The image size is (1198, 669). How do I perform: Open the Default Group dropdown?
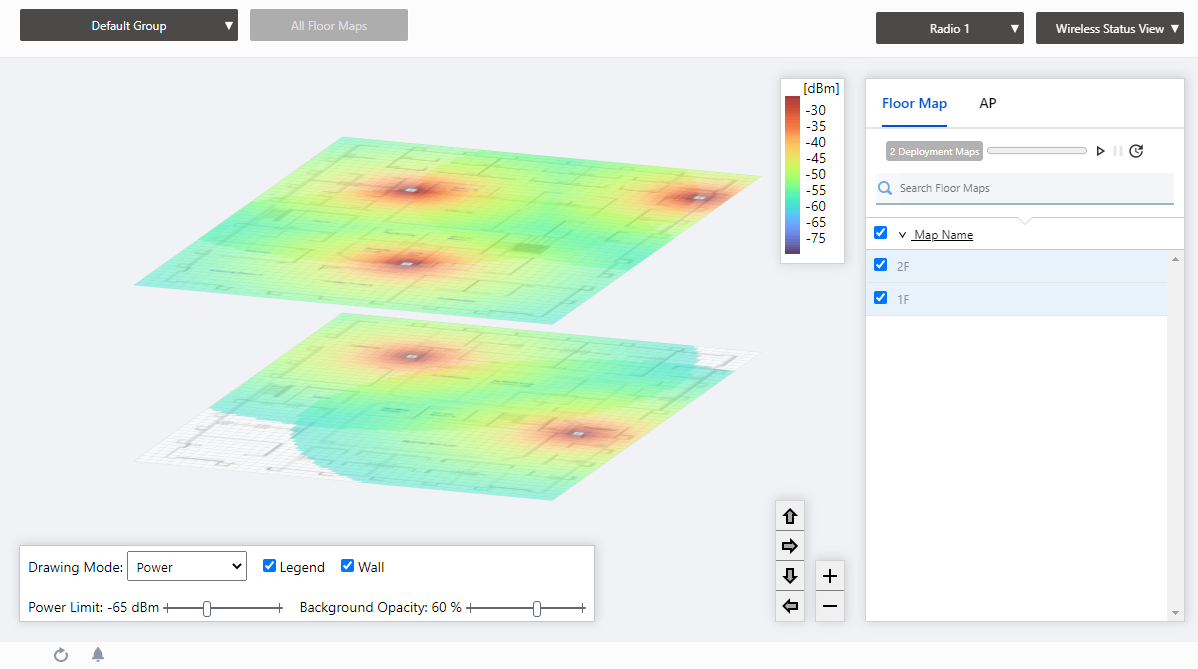129,26
